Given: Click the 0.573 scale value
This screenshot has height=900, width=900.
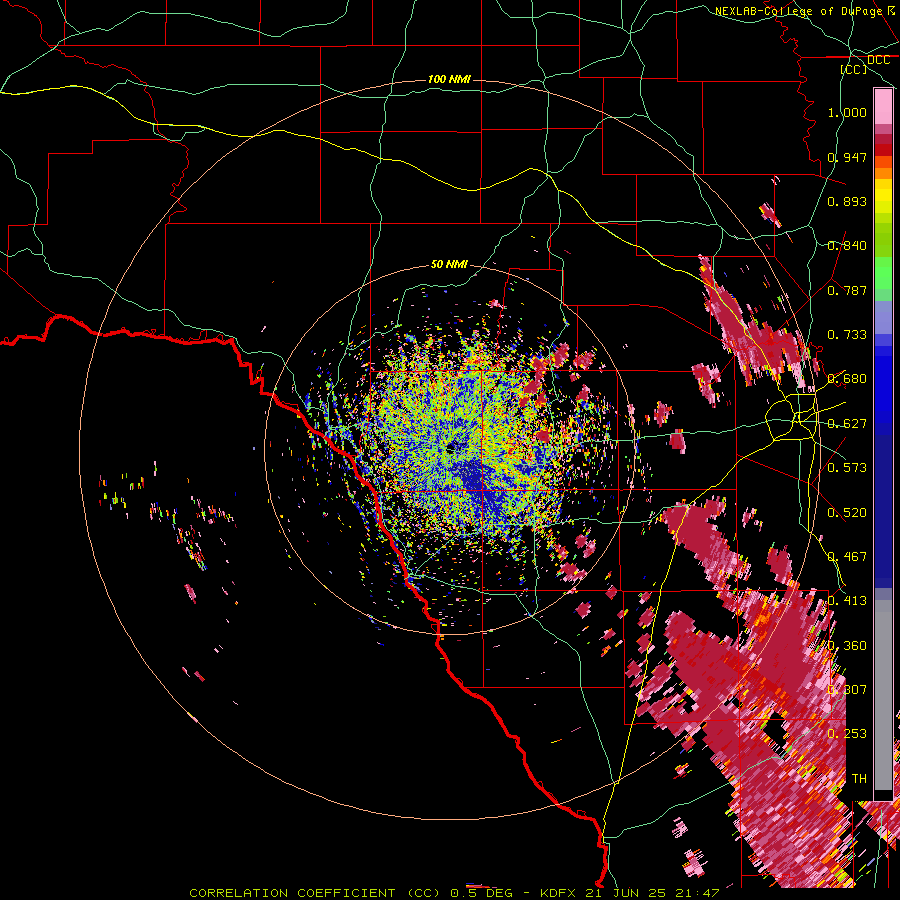Looking at the screenshot, I should (847, 468).
